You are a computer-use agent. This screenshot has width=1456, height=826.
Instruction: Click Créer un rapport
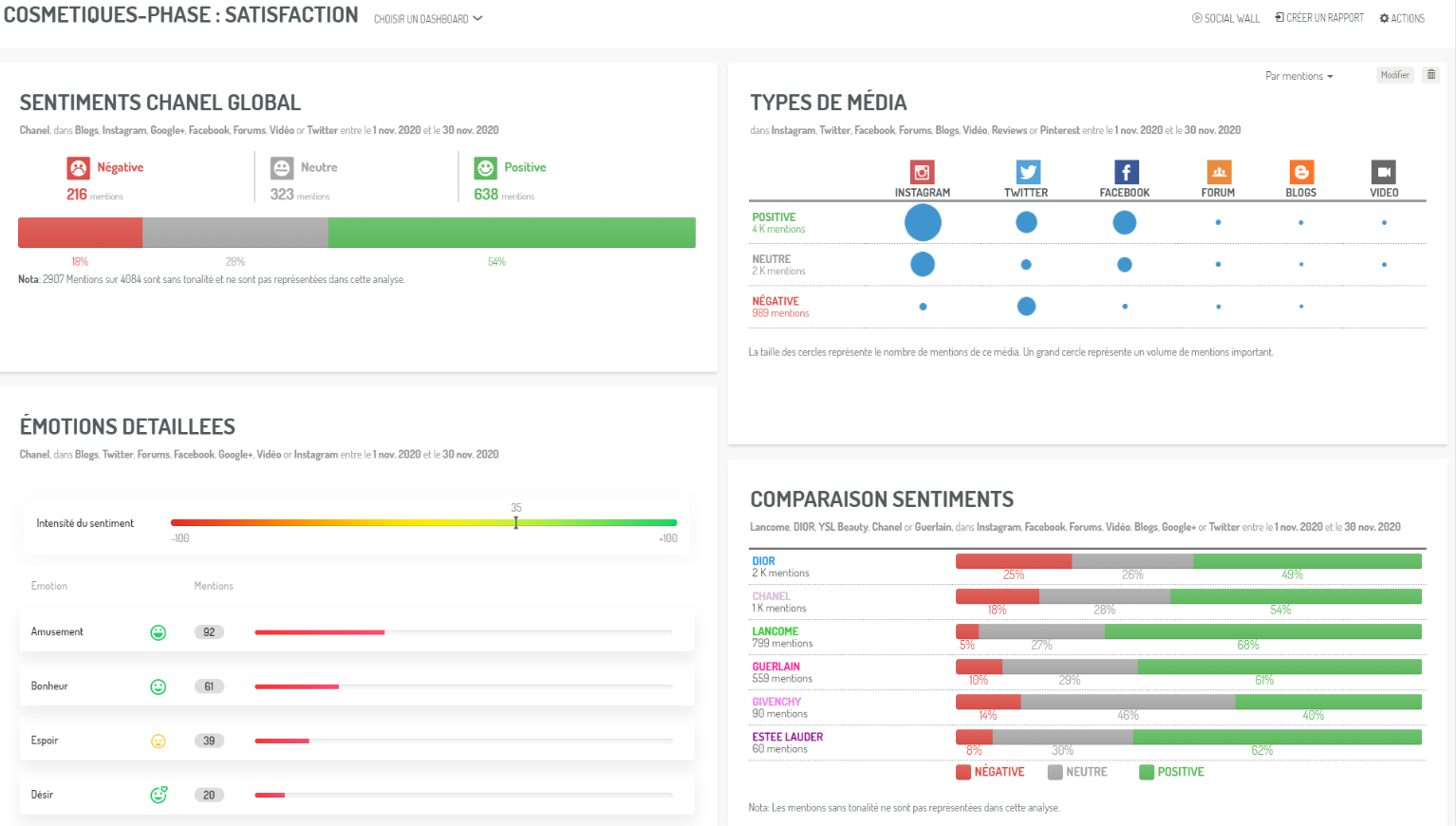(1319, 18)
